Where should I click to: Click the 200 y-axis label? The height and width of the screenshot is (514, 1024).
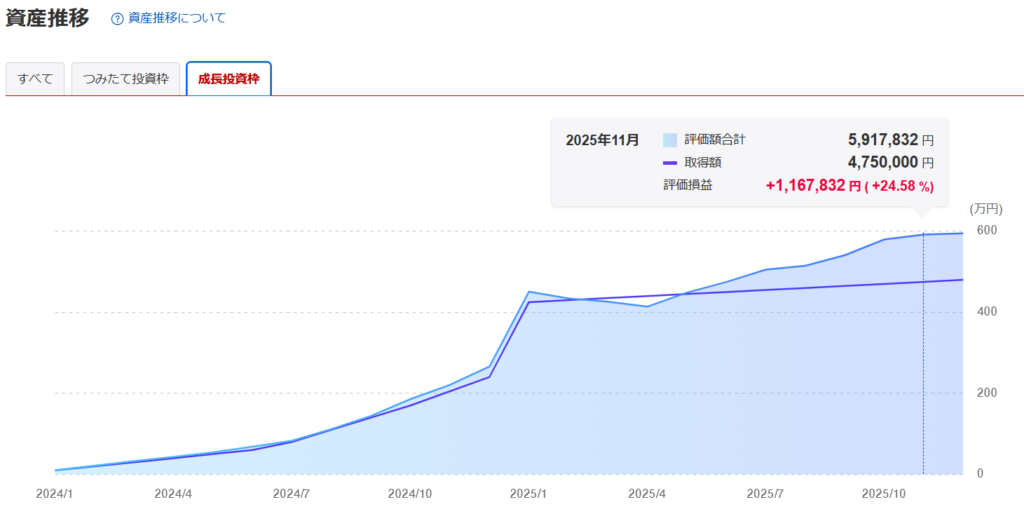click(987, 393)
